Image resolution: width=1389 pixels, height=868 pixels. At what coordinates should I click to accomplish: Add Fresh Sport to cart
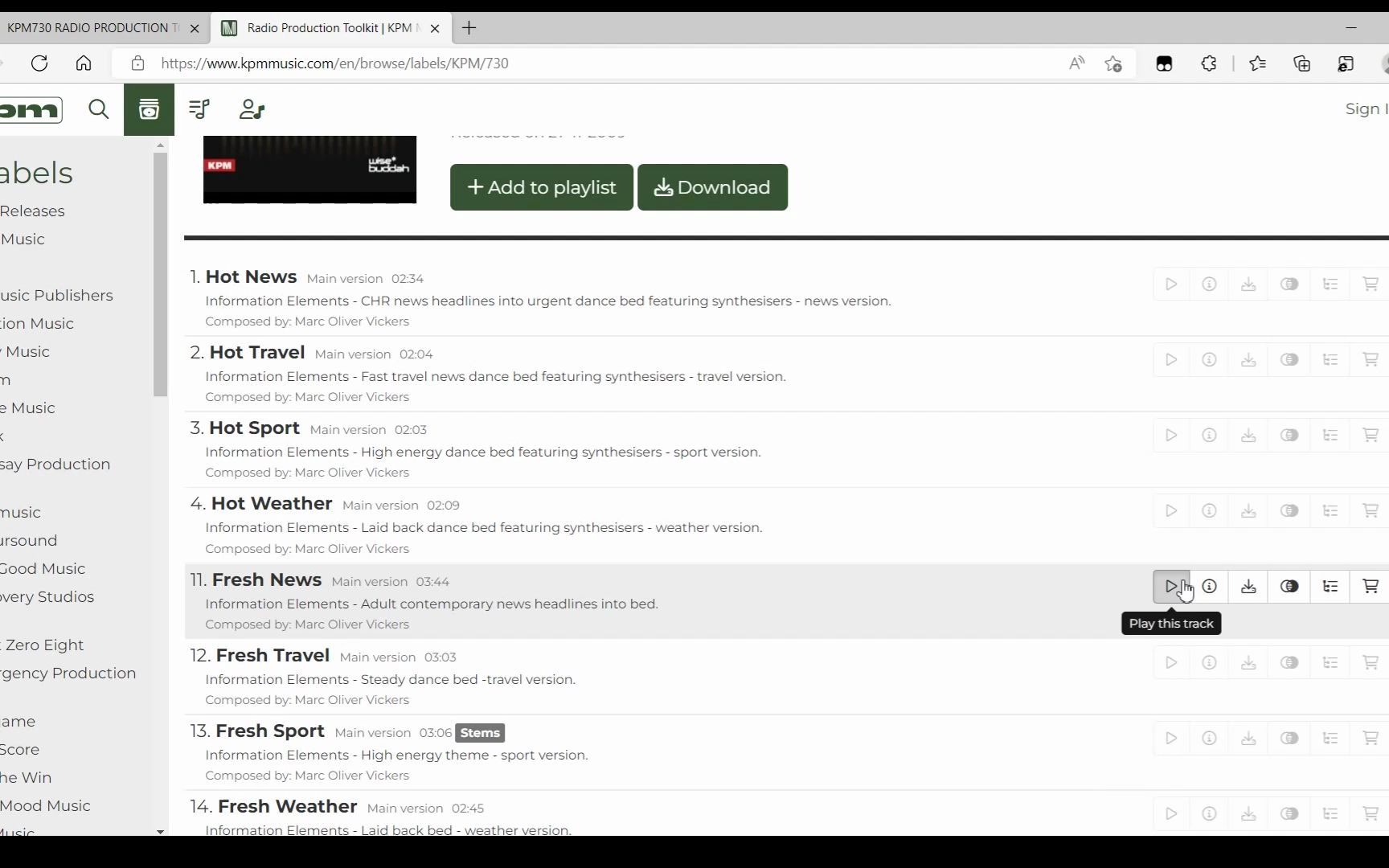point(1371,738)
